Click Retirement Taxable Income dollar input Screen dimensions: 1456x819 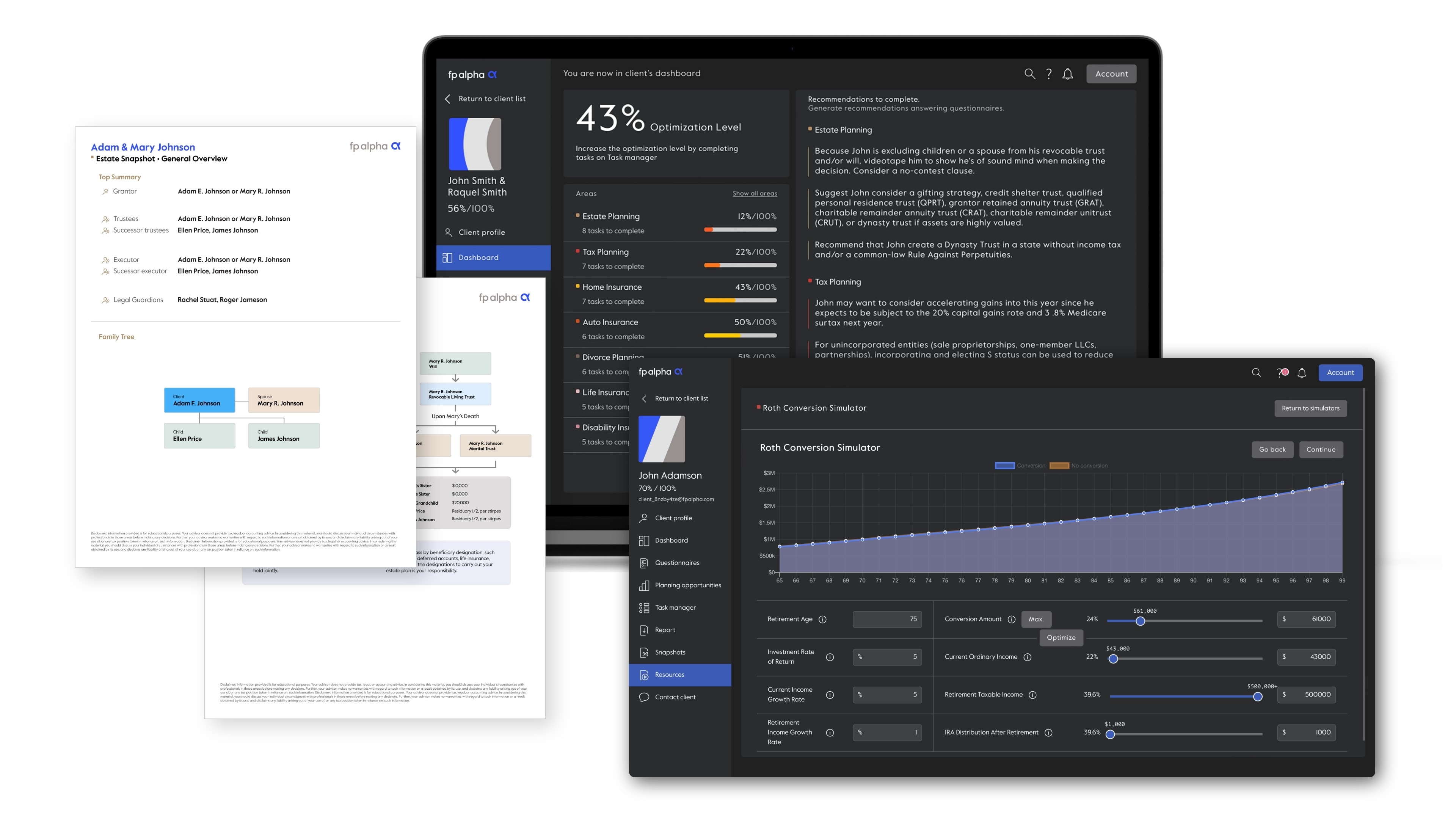coord(1306,695)
